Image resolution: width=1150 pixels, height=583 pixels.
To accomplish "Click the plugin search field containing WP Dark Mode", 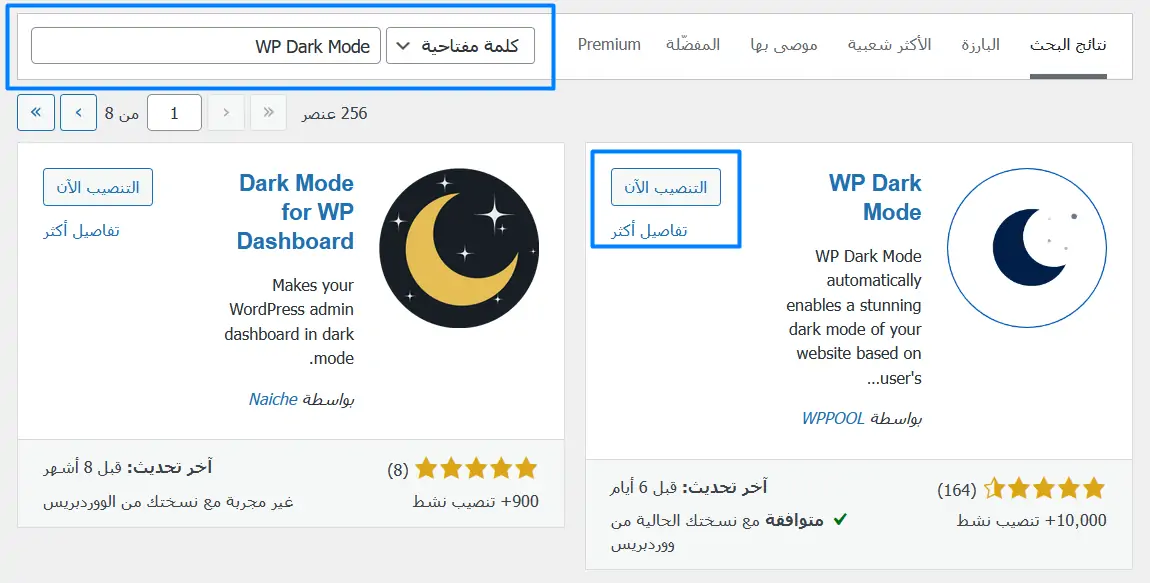I will pos(206,46).
